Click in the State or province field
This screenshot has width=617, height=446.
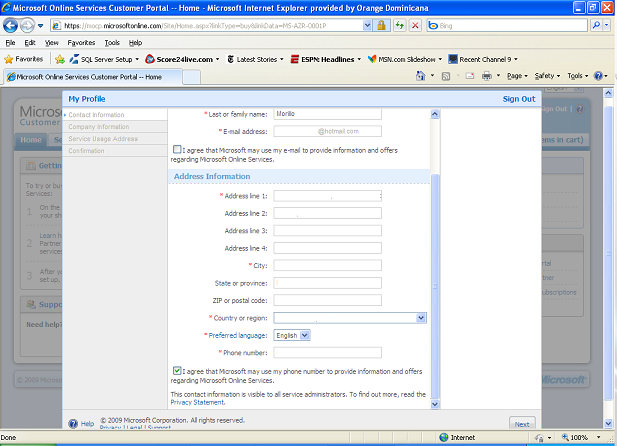point(327,283)
